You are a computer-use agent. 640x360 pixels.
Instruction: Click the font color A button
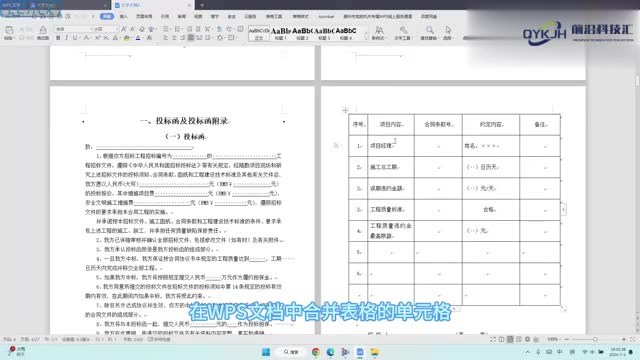click(138, 38)
